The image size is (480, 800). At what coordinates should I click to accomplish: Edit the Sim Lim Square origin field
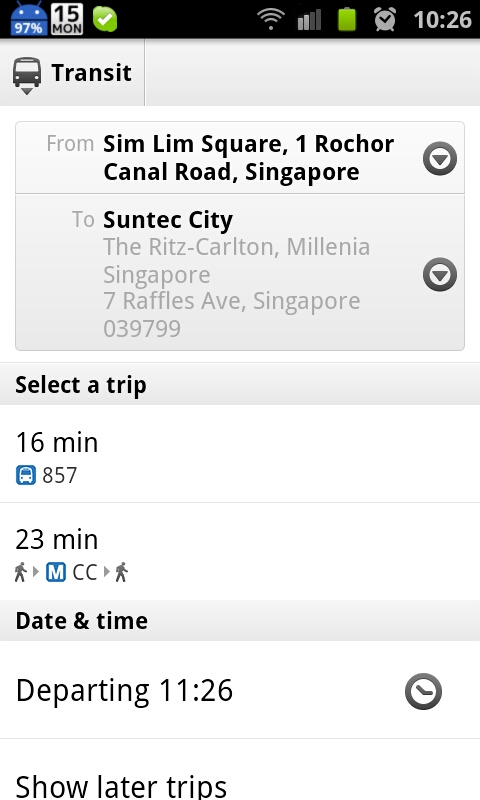click(240, 158)
